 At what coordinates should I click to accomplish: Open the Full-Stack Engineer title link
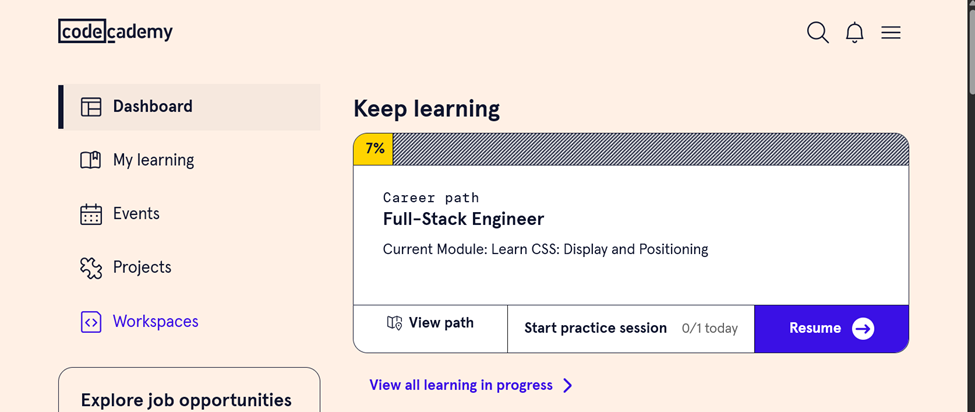click(x=463, y=219)
